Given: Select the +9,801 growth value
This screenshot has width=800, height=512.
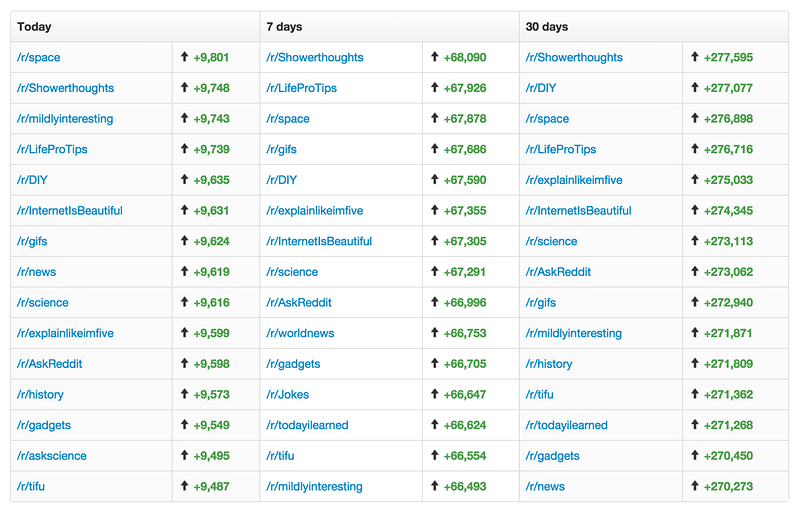Looking at the screenshot, I should click(211, 57).
